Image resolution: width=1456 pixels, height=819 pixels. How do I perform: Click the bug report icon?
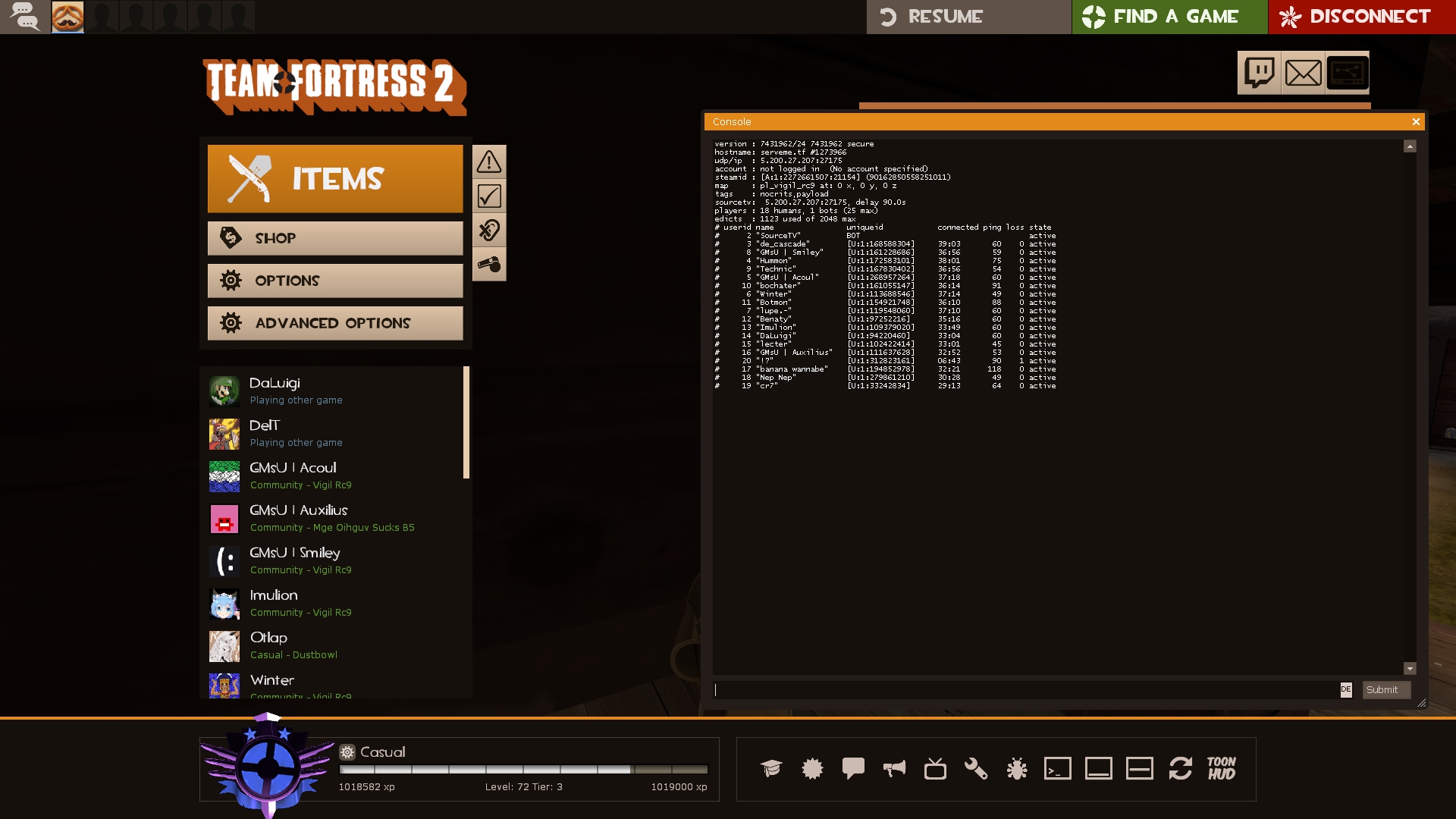1016,769
